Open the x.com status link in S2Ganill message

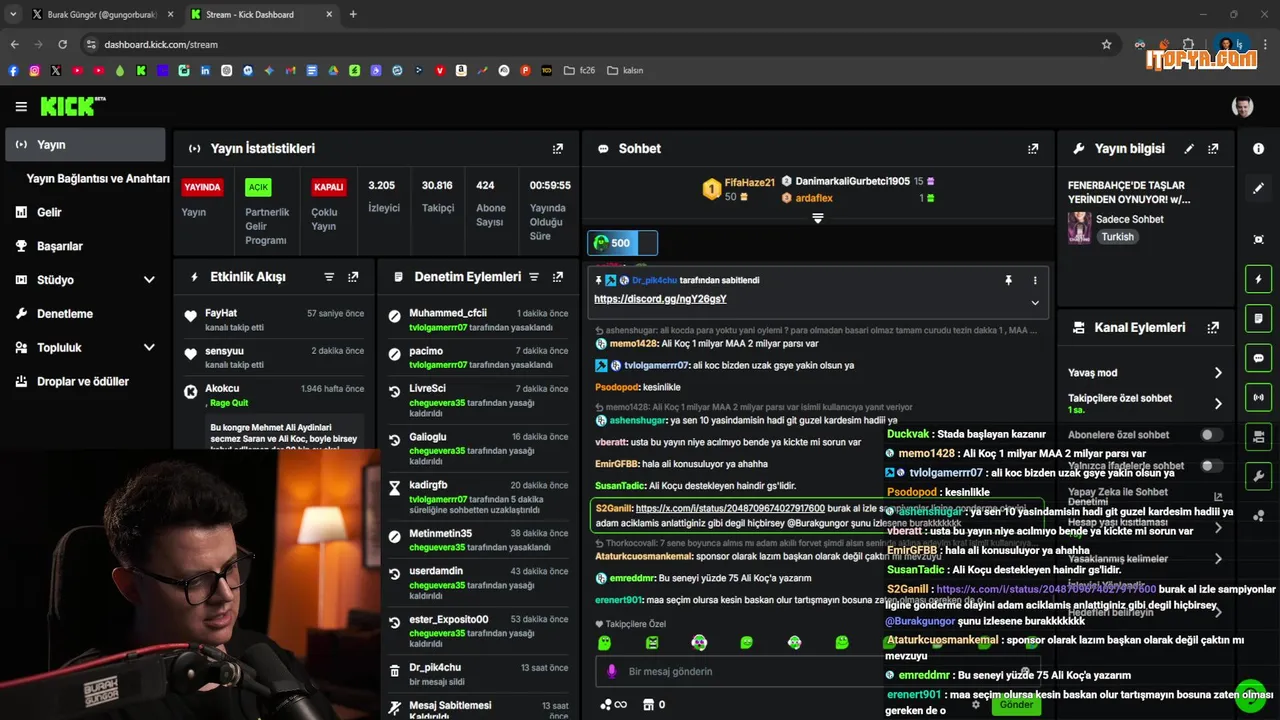coord(730,508)
